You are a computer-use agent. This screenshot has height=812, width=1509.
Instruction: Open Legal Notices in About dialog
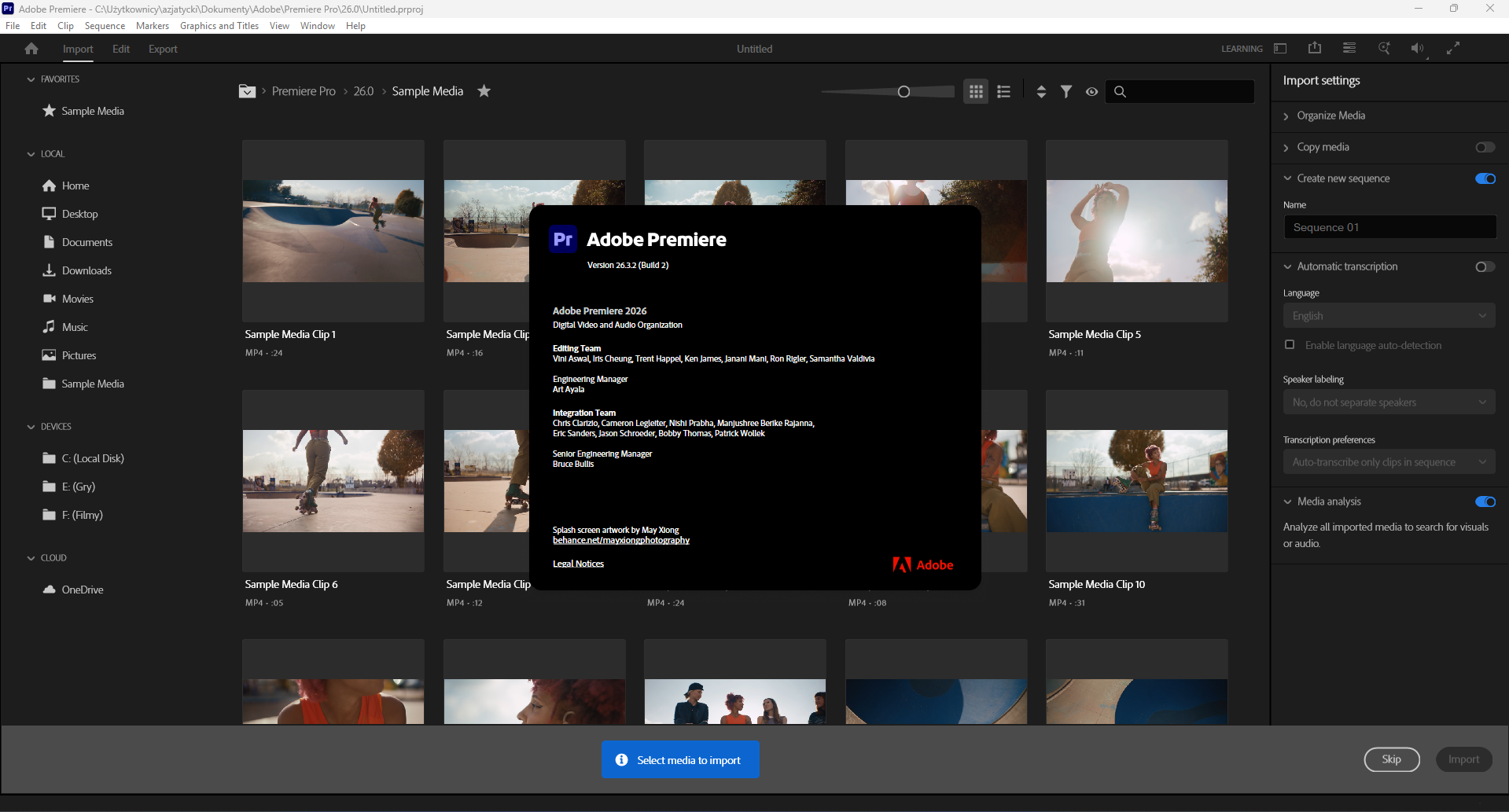point(578,564)
